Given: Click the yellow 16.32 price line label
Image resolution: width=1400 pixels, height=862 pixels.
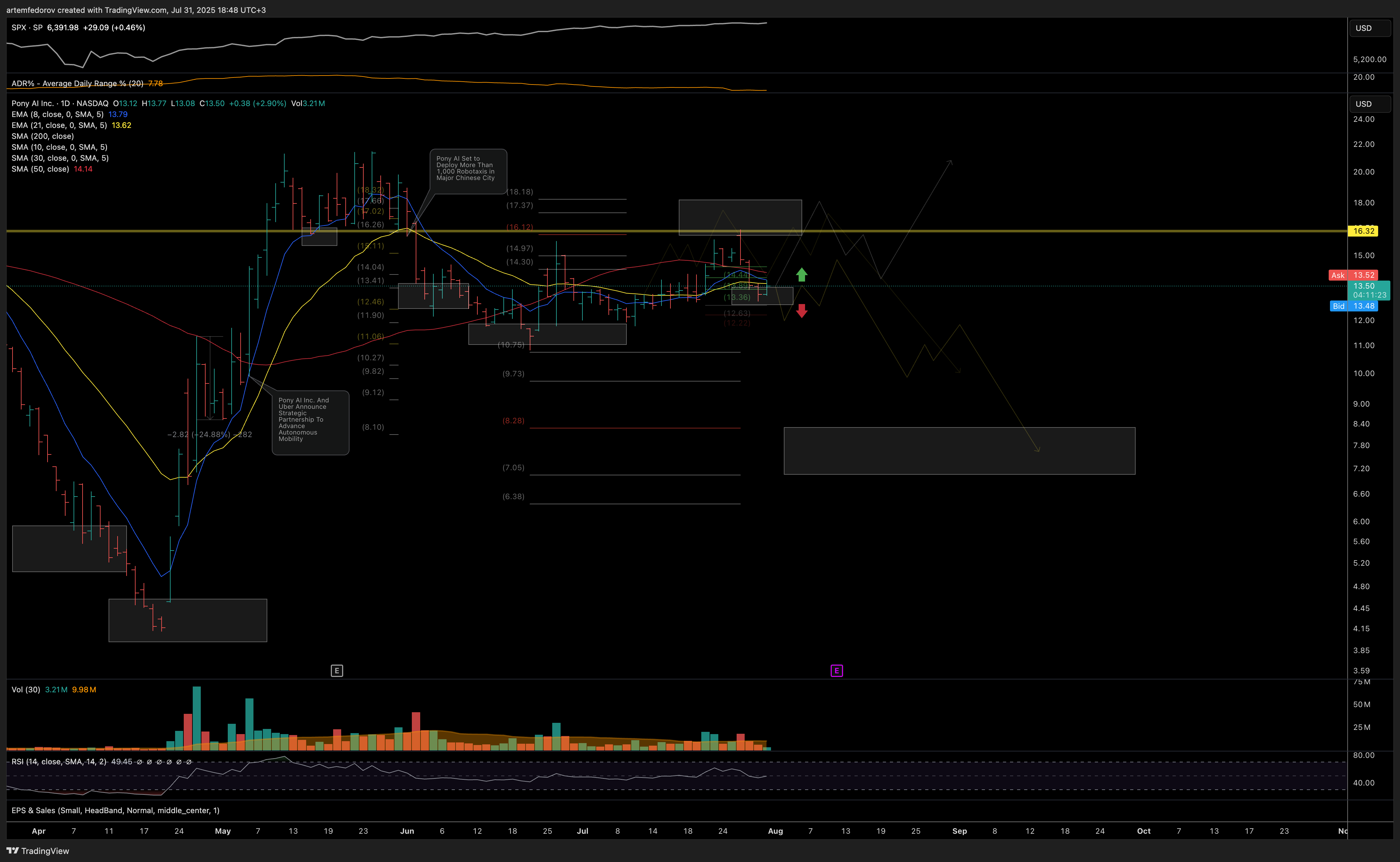Looking at the screenshot, I should pyautogui.click(x=1363, y=231).
